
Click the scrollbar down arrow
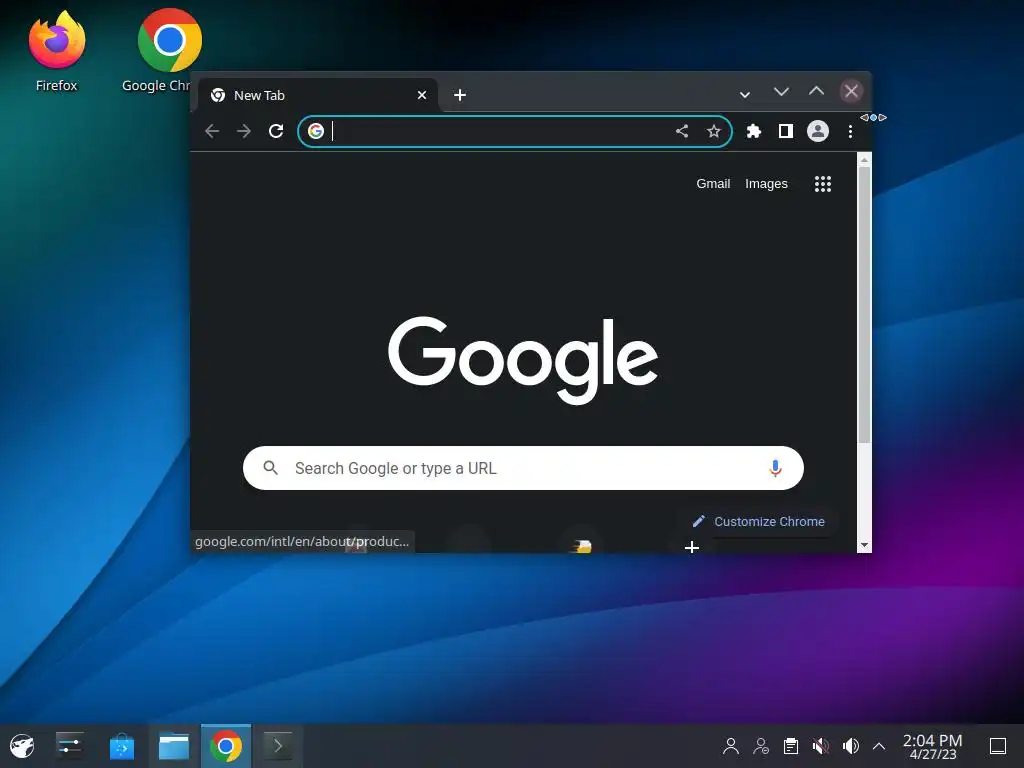[x=864, y=545]
